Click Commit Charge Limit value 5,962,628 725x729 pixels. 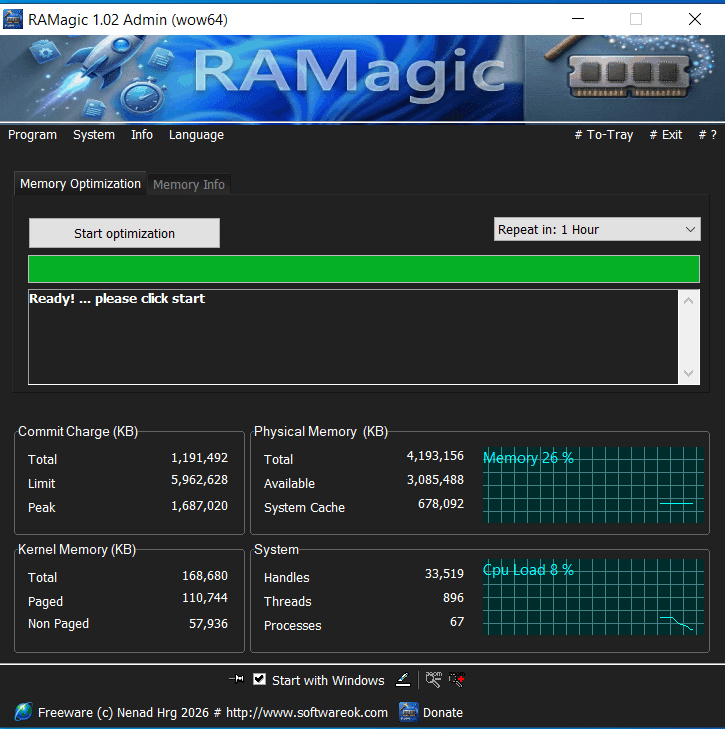tap(200, 480)
